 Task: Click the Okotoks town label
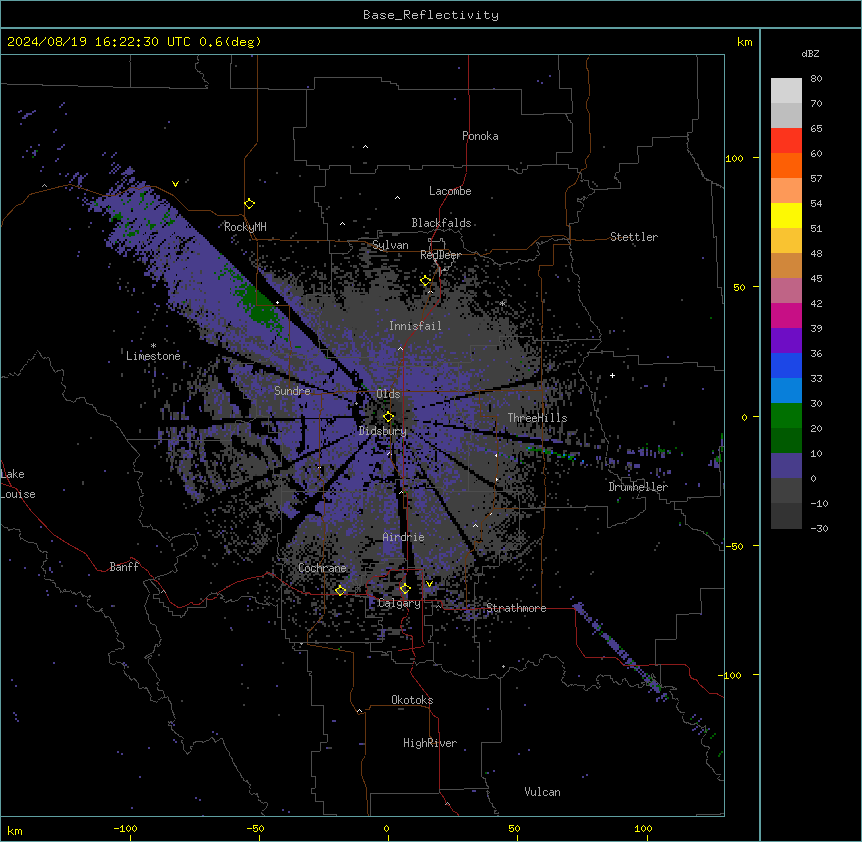tap(412, 700)
